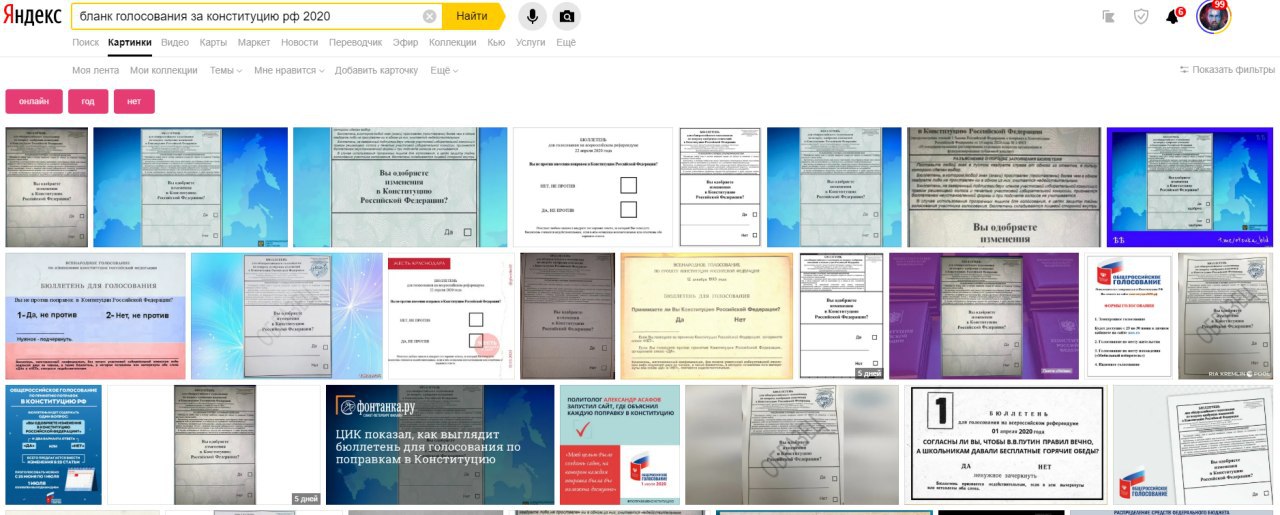1280x515 pixels.
Task: Open the Эфир tab
Action: (406, 43)
